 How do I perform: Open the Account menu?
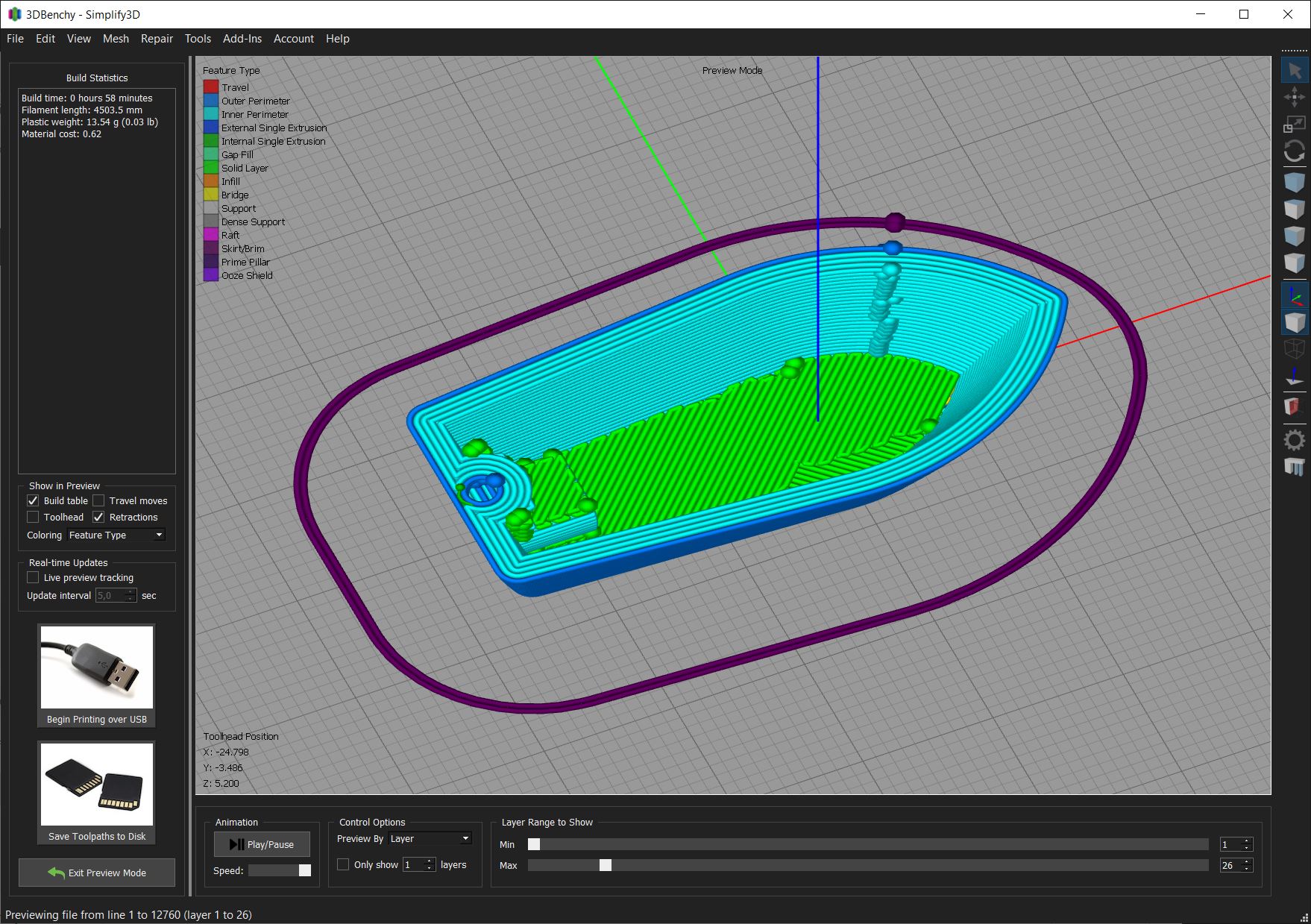[294, 39]
